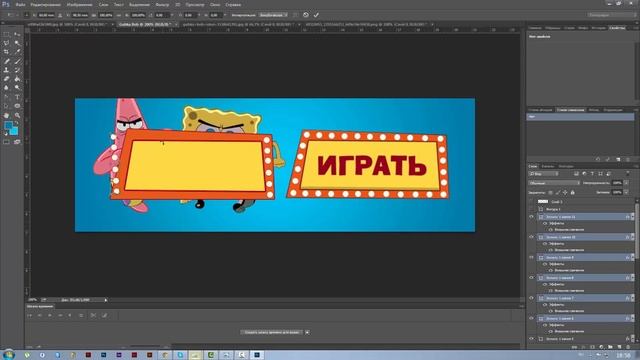Select the Healing Brush tool
The height and width of the screenshot is (360, 640).
coord(6,61)
